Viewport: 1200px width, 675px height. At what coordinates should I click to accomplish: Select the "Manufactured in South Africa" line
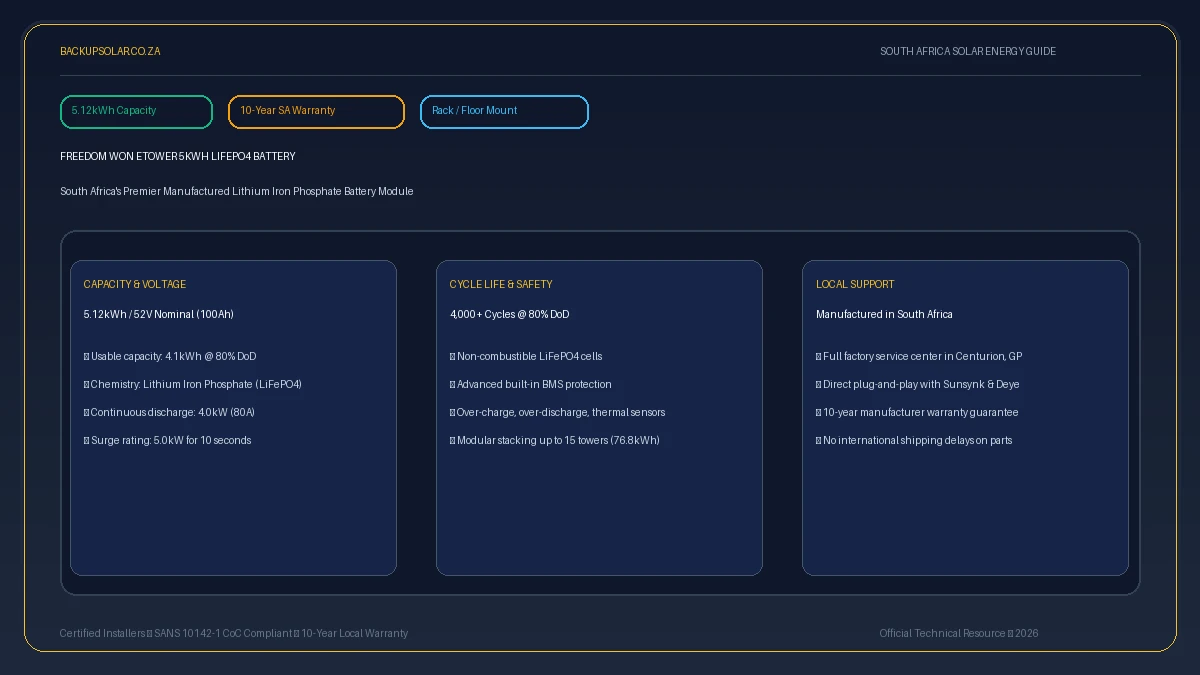pyautogui.click(x=884, y=315)
